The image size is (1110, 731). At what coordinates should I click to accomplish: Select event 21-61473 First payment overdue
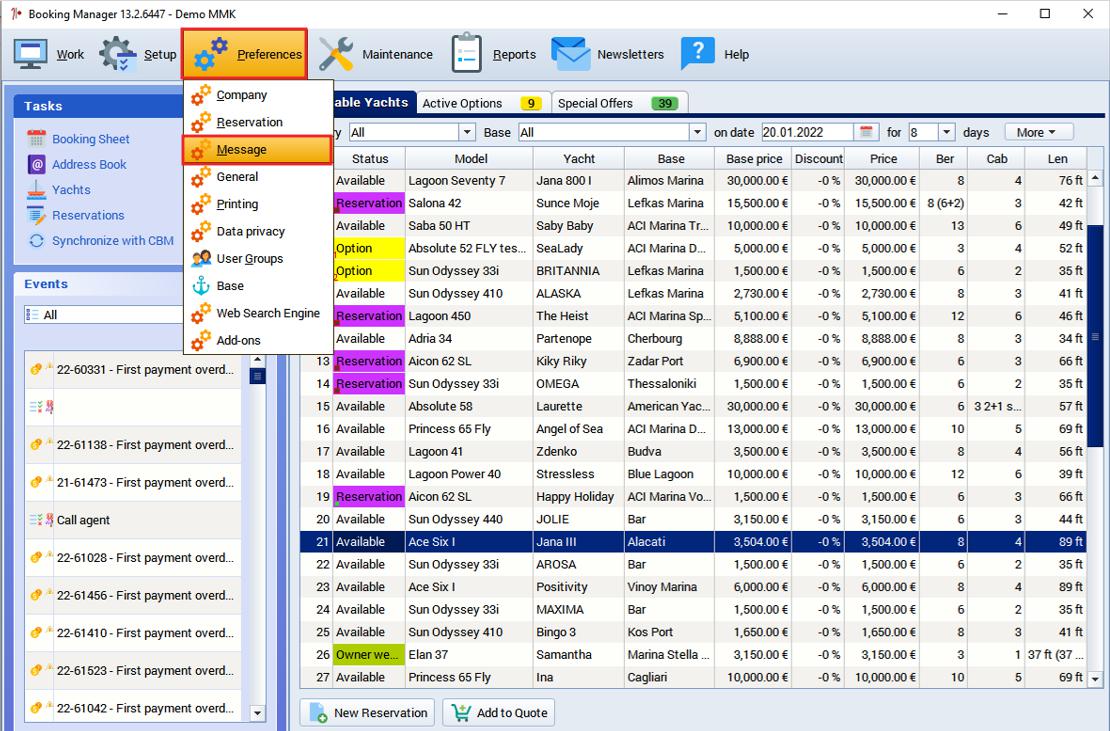pos(134,483)
